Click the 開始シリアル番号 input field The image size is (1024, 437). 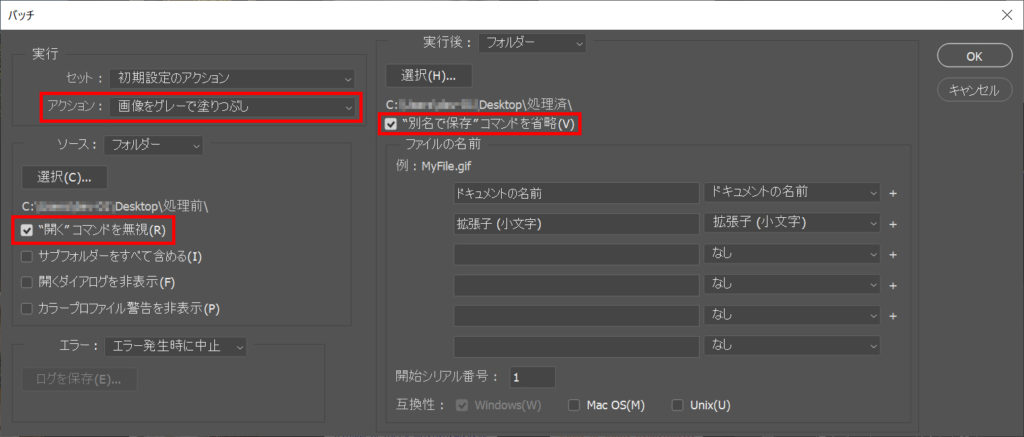coord(532,378)
